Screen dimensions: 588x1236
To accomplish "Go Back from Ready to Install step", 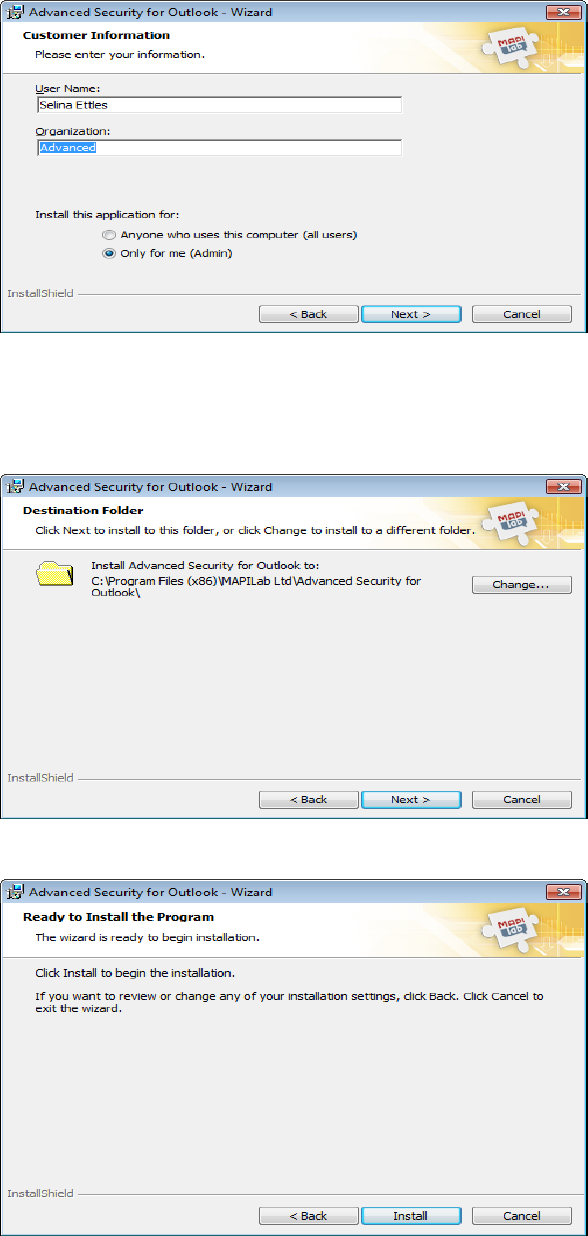I will pos(309,1216).
